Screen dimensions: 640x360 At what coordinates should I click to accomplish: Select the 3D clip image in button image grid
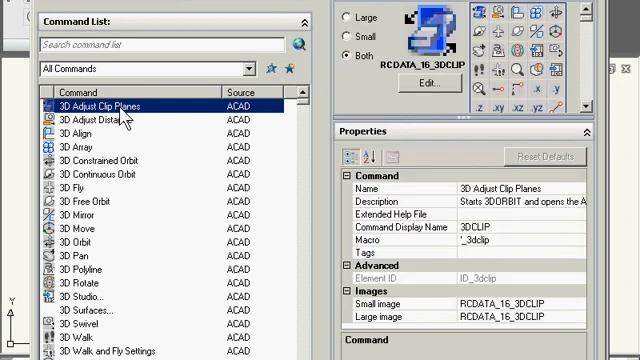point(479,12)
